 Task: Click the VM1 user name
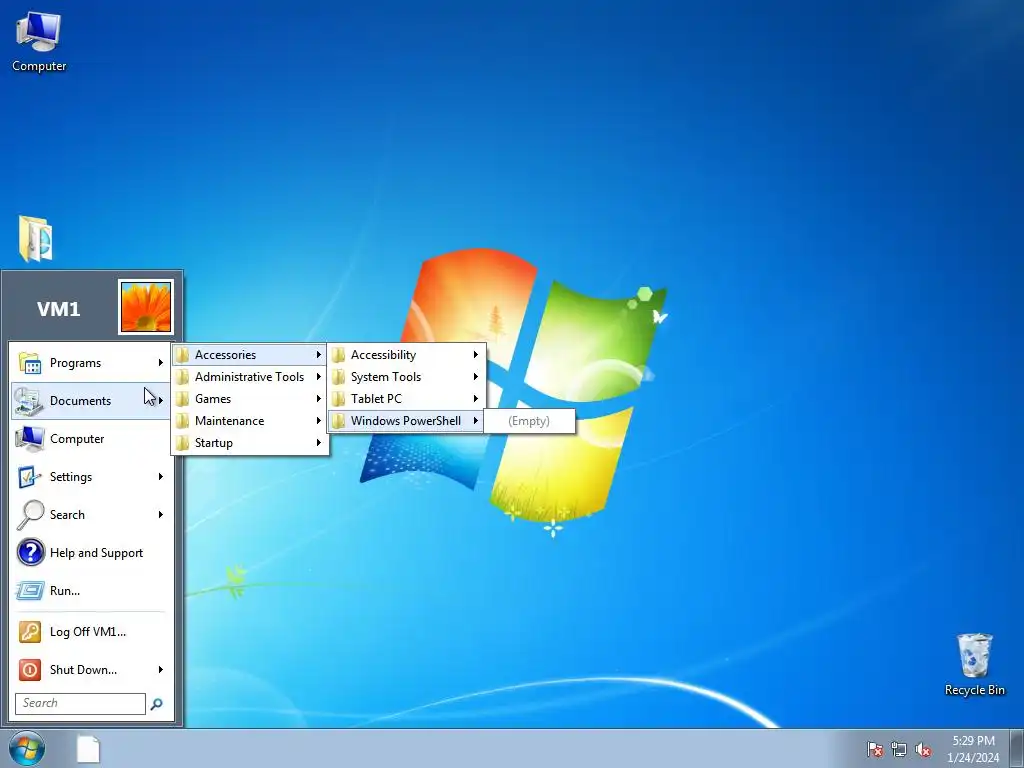pyautogui.click(x=59, y=308)
